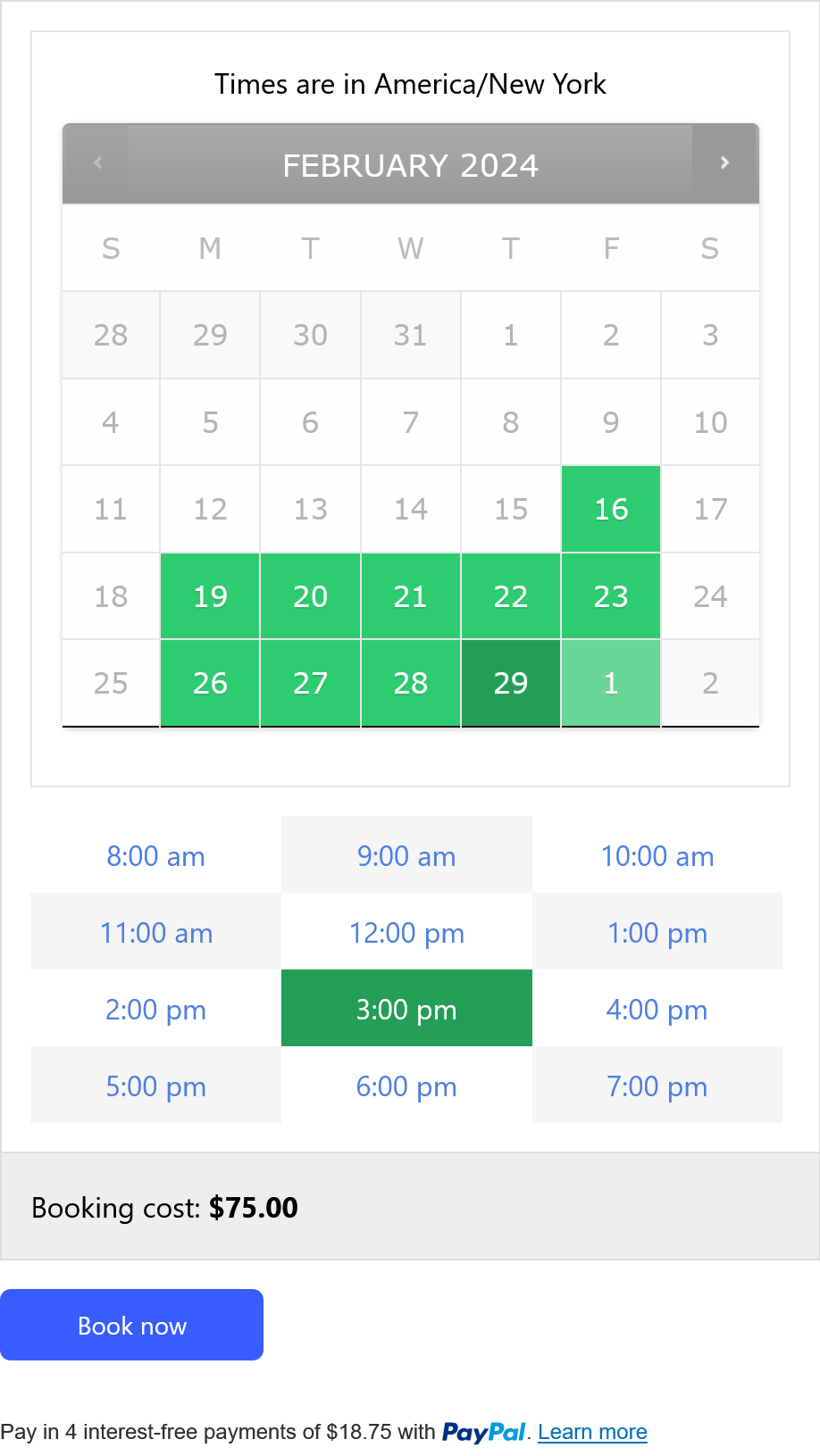Click the Book now button
The height and width of the screenshot is (1456, 820).
pyautogui.click(x=131, y=1326)
